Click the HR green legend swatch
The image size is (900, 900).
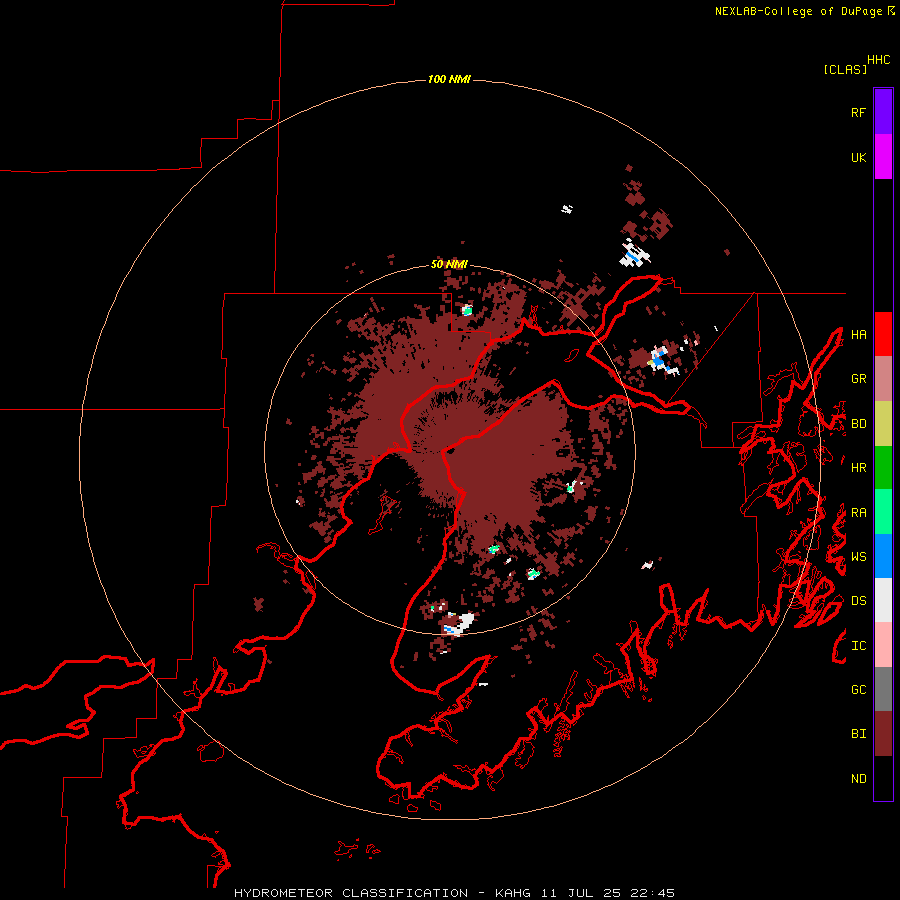883,468
